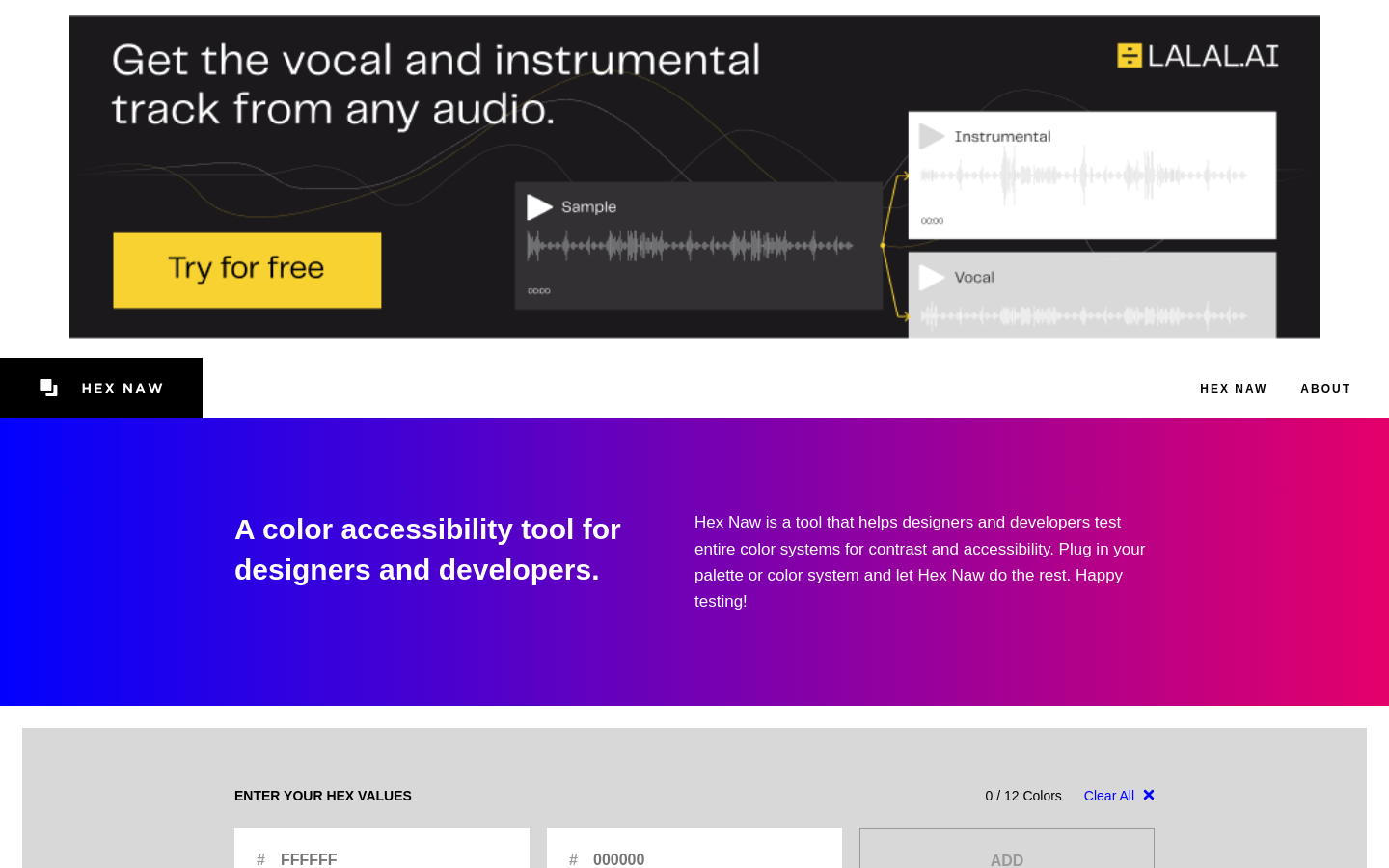Click the yellow LALAL.AI logo icon
The height and width of the screenshot is (868, 1389).
click(1129, 56)
